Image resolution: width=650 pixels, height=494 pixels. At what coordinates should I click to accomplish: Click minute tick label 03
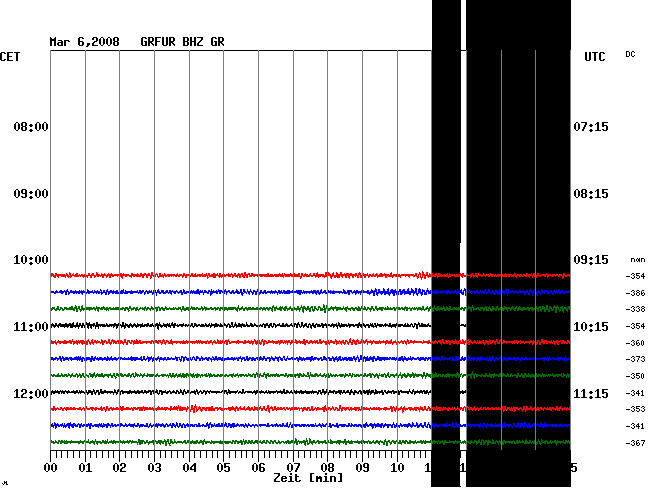pyautogui.click(x=154, y=468)
